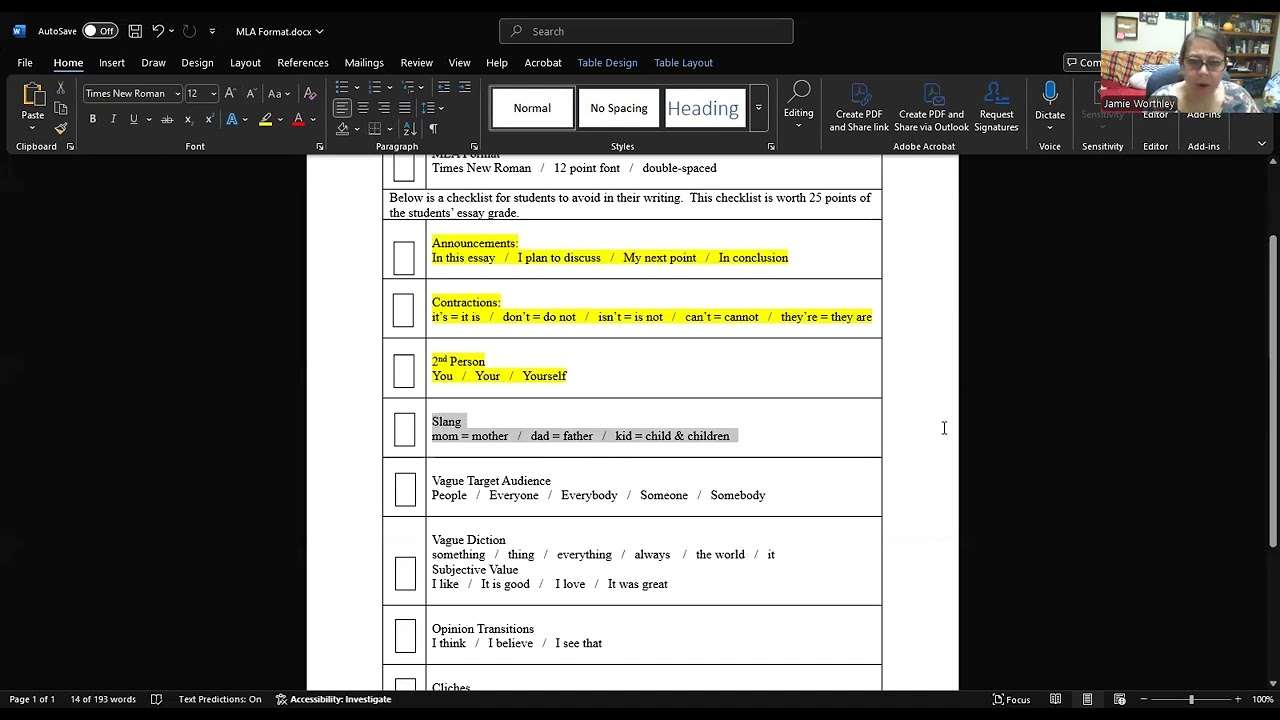Increase font size with grow icon
Image resolution: width=1280 pixels, height=720 pixels.
230,93
